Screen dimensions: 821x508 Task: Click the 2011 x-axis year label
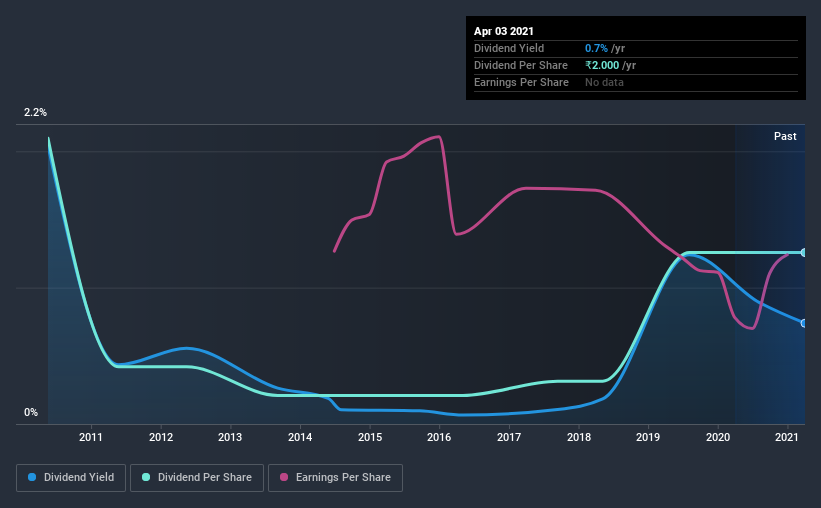coord(91,437)
